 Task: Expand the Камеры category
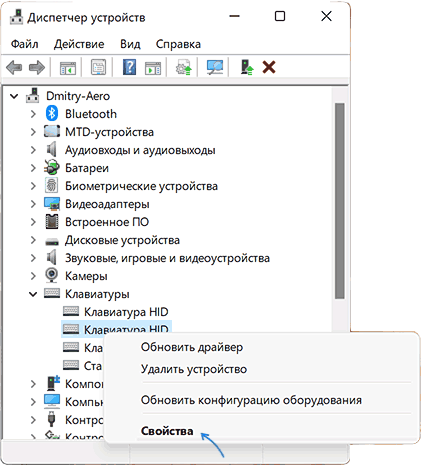33,276
